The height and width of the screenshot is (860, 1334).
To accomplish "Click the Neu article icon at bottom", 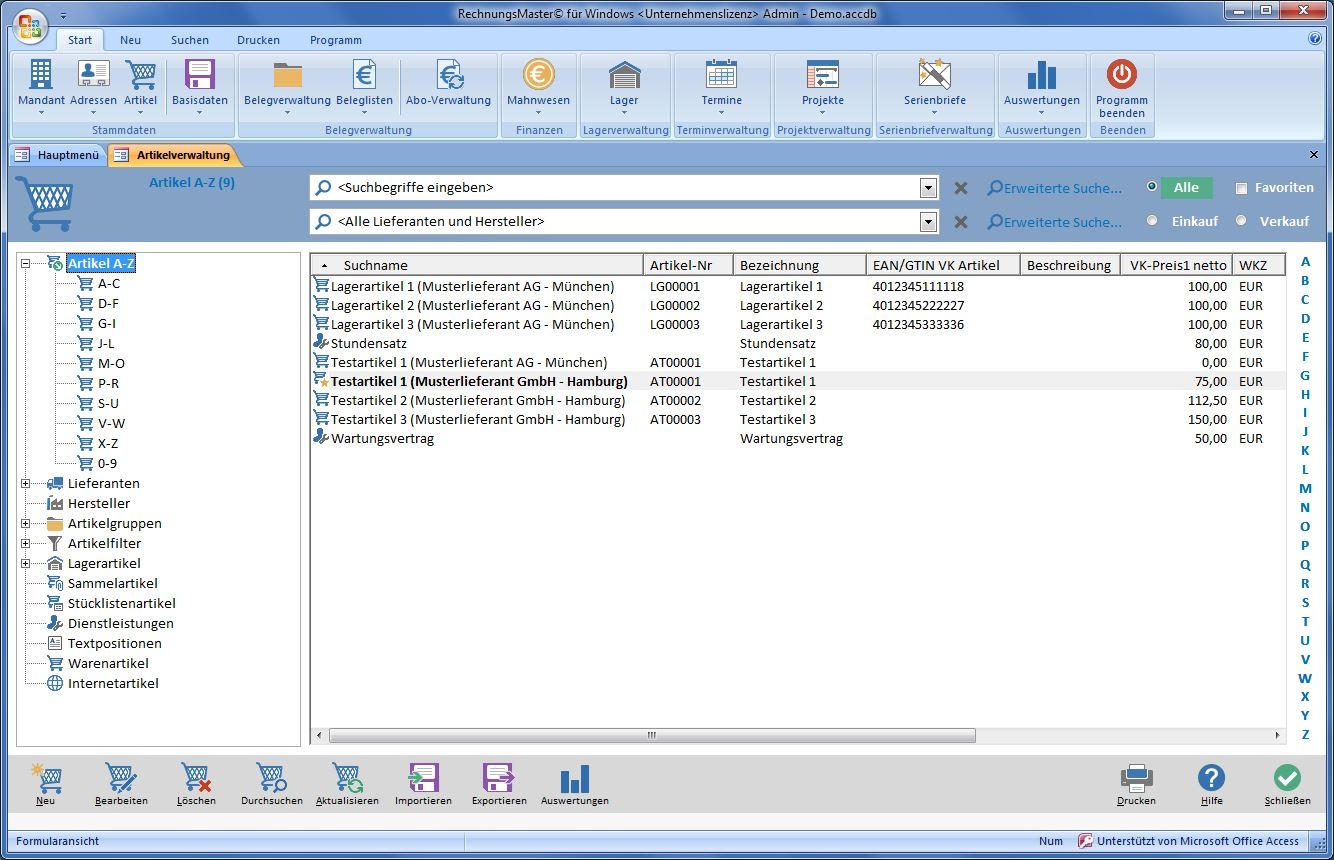I will pyautogui.click(x=46, y=779).
